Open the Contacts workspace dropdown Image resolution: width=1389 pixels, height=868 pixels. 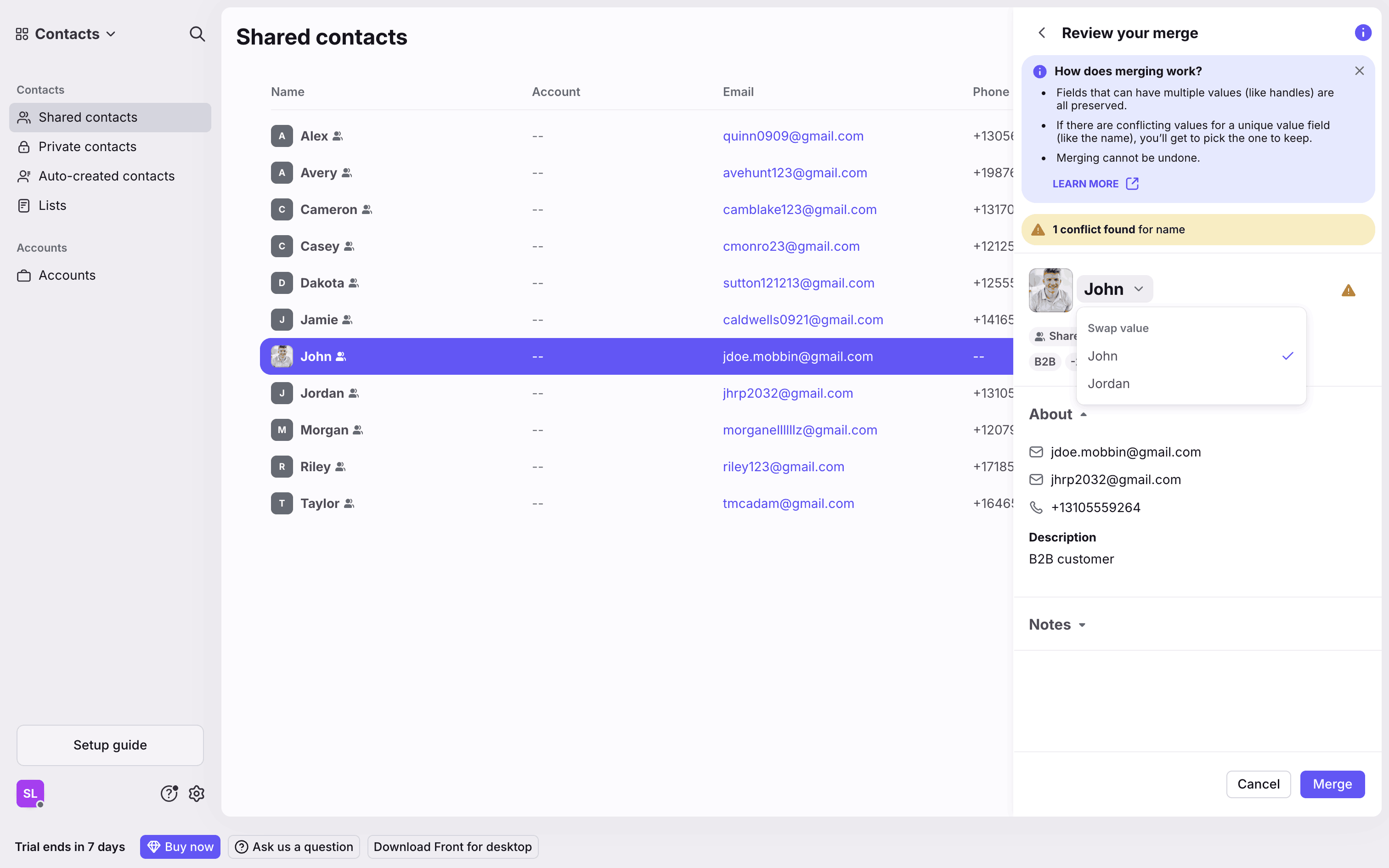point(66,34)
